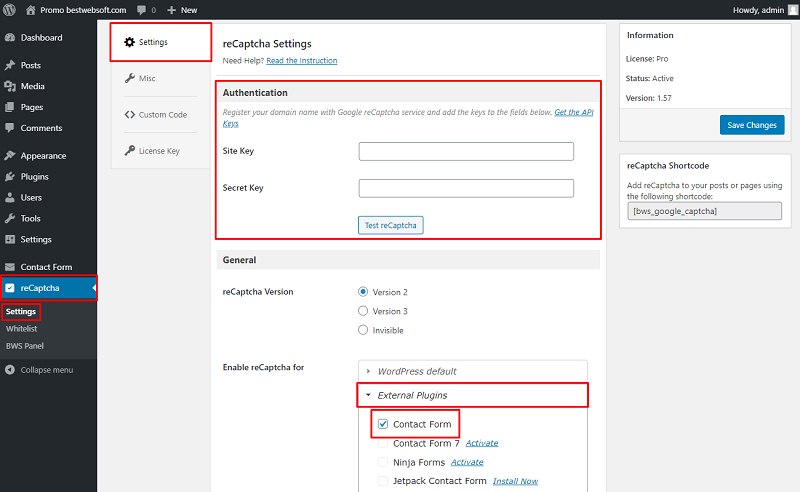Click the Plugins plug icon
This screenshot has width=800, height=492.
(x=10, y=177)
